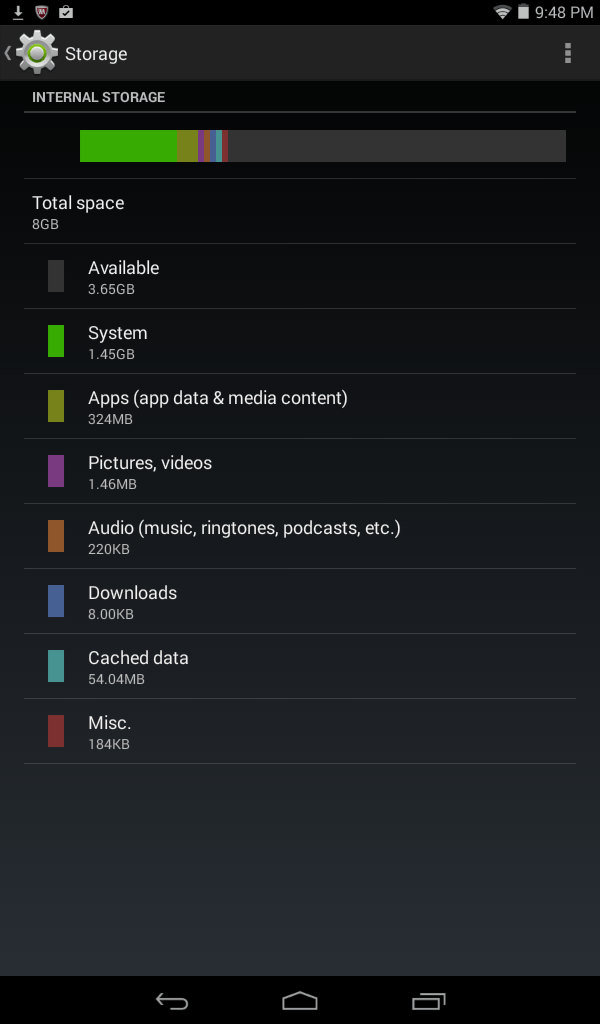Select the Audio storage entry
Screen dimensions: 600x1024
(x=300, y=536)
